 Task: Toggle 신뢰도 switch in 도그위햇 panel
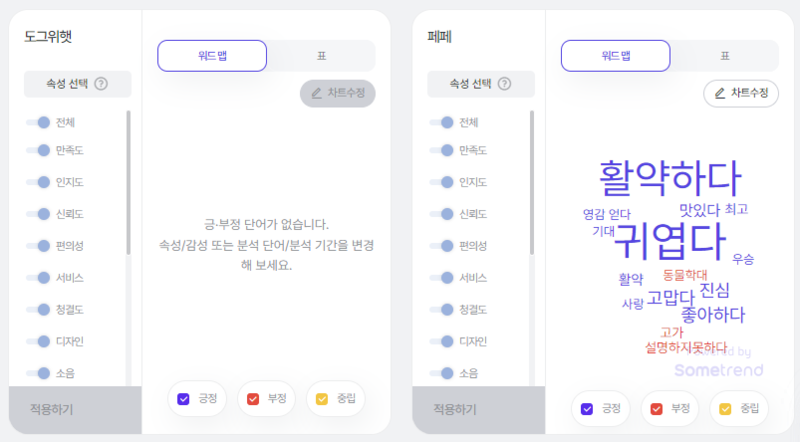click(38, 214)
